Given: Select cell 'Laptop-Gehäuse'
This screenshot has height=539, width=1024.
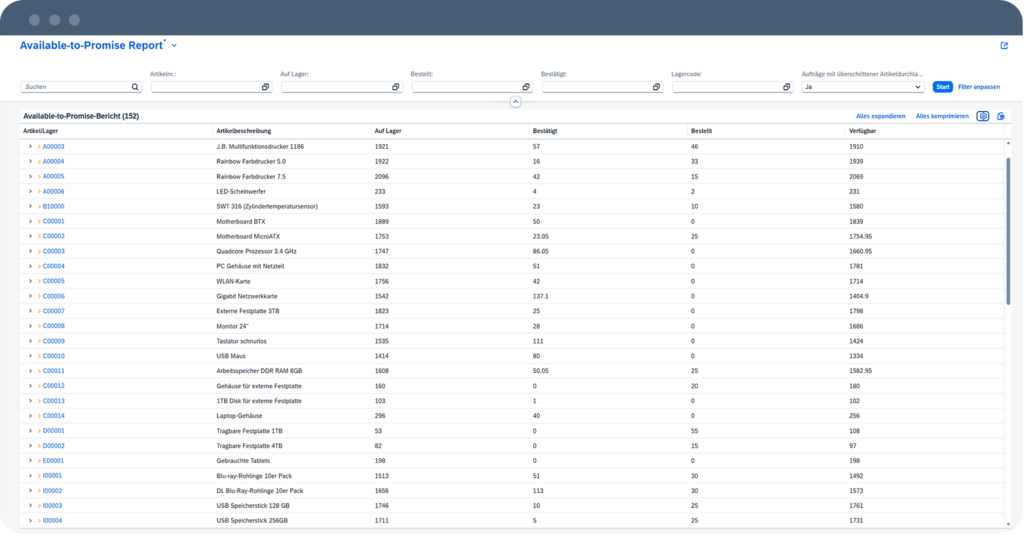Looking at the screenshot, I should pyautogui.click(x=239, y=416).
